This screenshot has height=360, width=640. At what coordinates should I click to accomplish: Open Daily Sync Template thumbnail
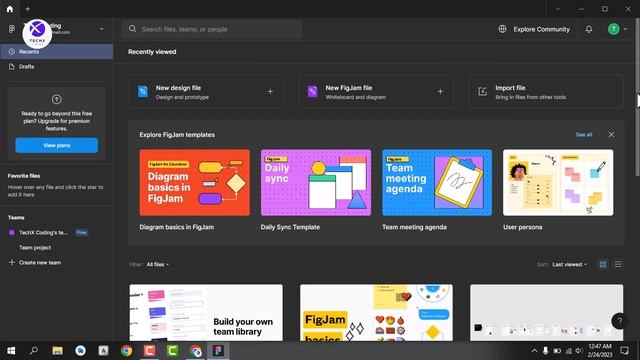point(316,182)
